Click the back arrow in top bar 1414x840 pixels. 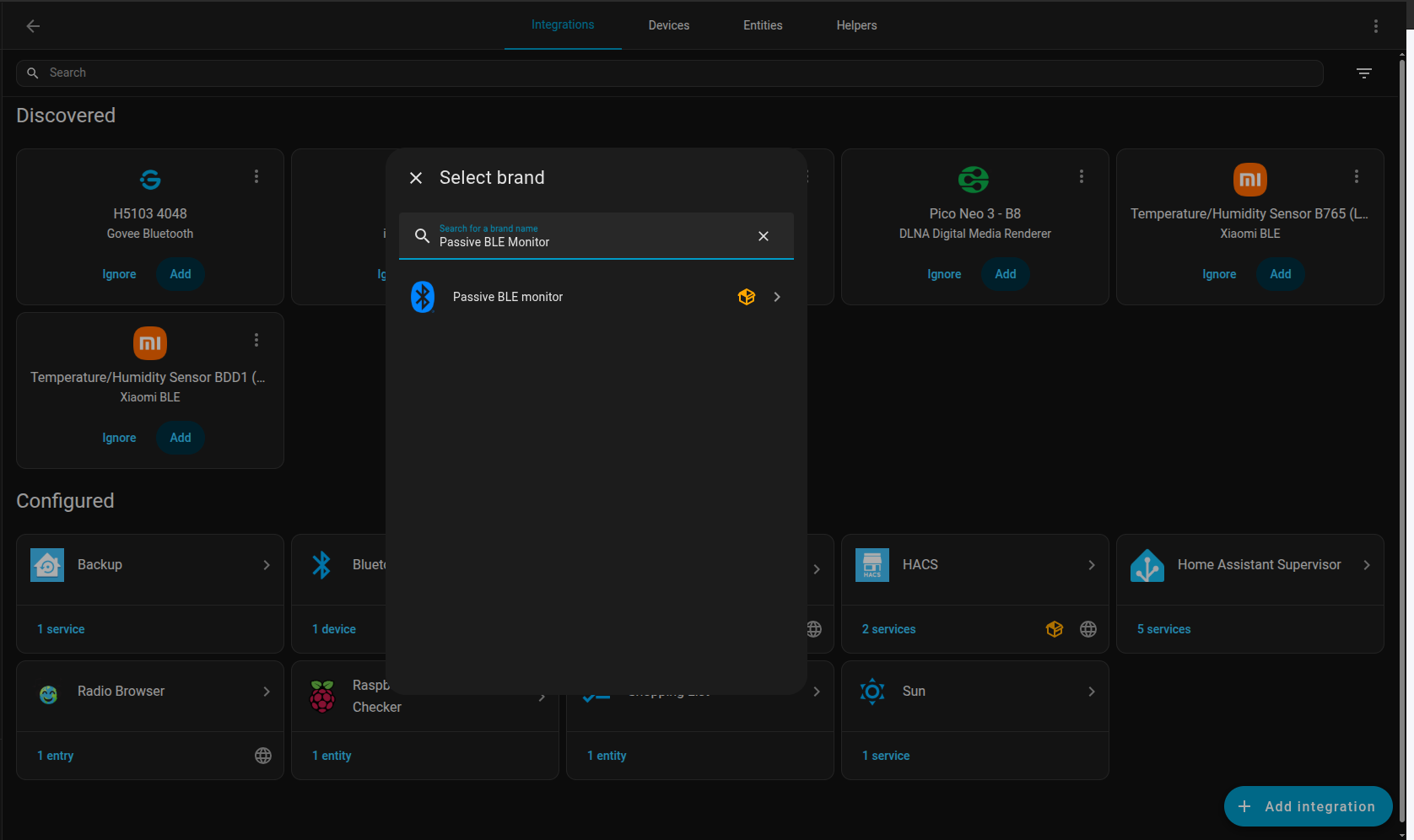point(33,26)
